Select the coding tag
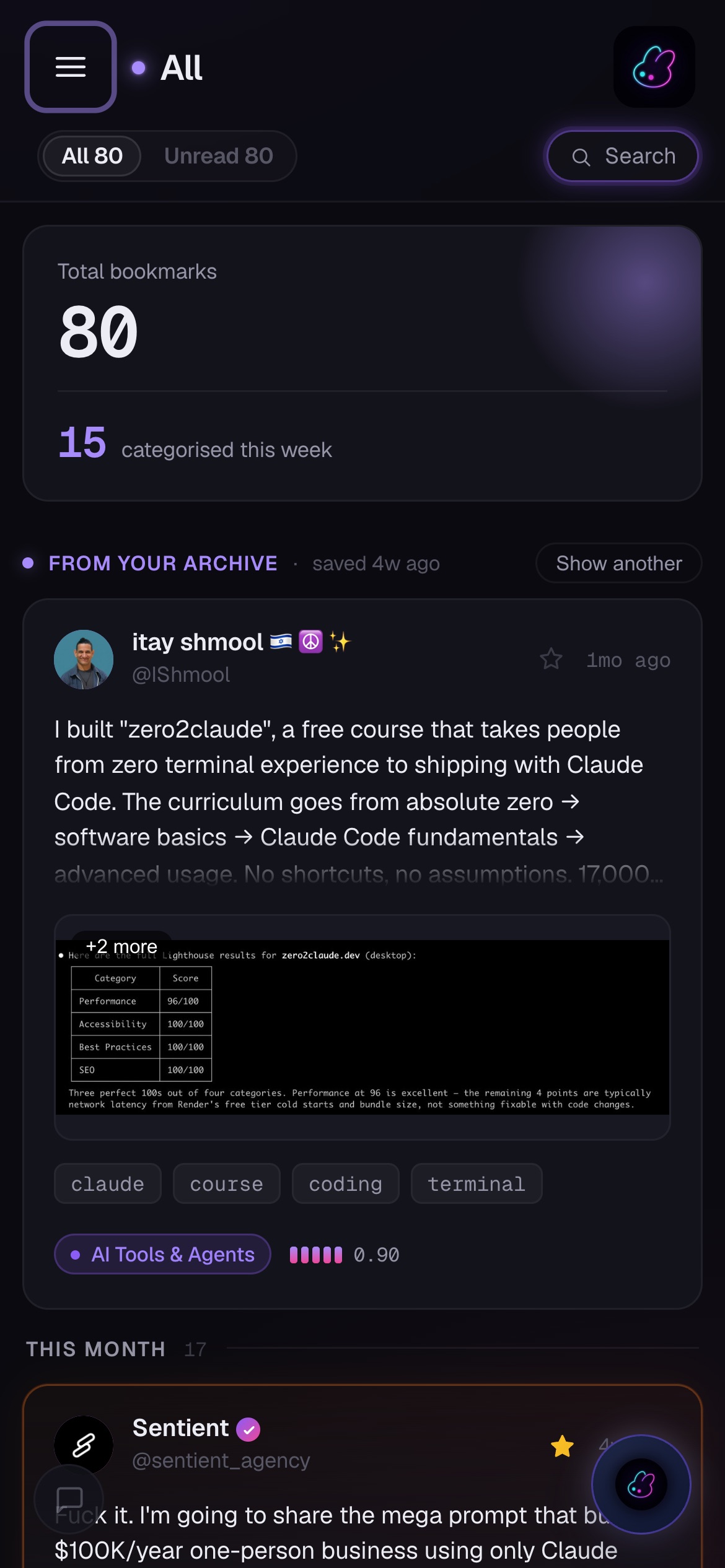 tap(346, 1183)
